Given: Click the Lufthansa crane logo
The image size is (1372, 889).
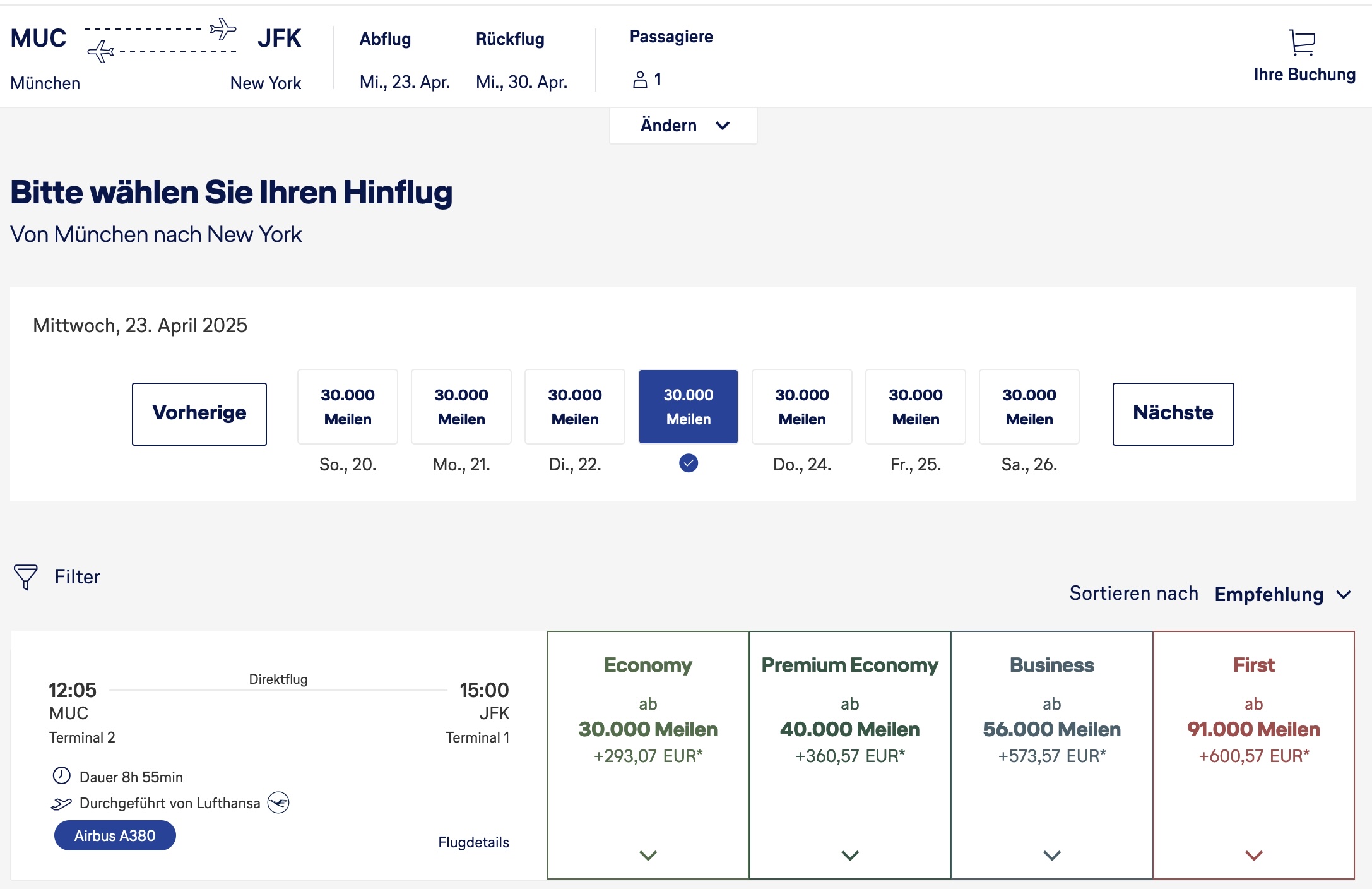Looking at the screenshot, I should coord(278,802).
